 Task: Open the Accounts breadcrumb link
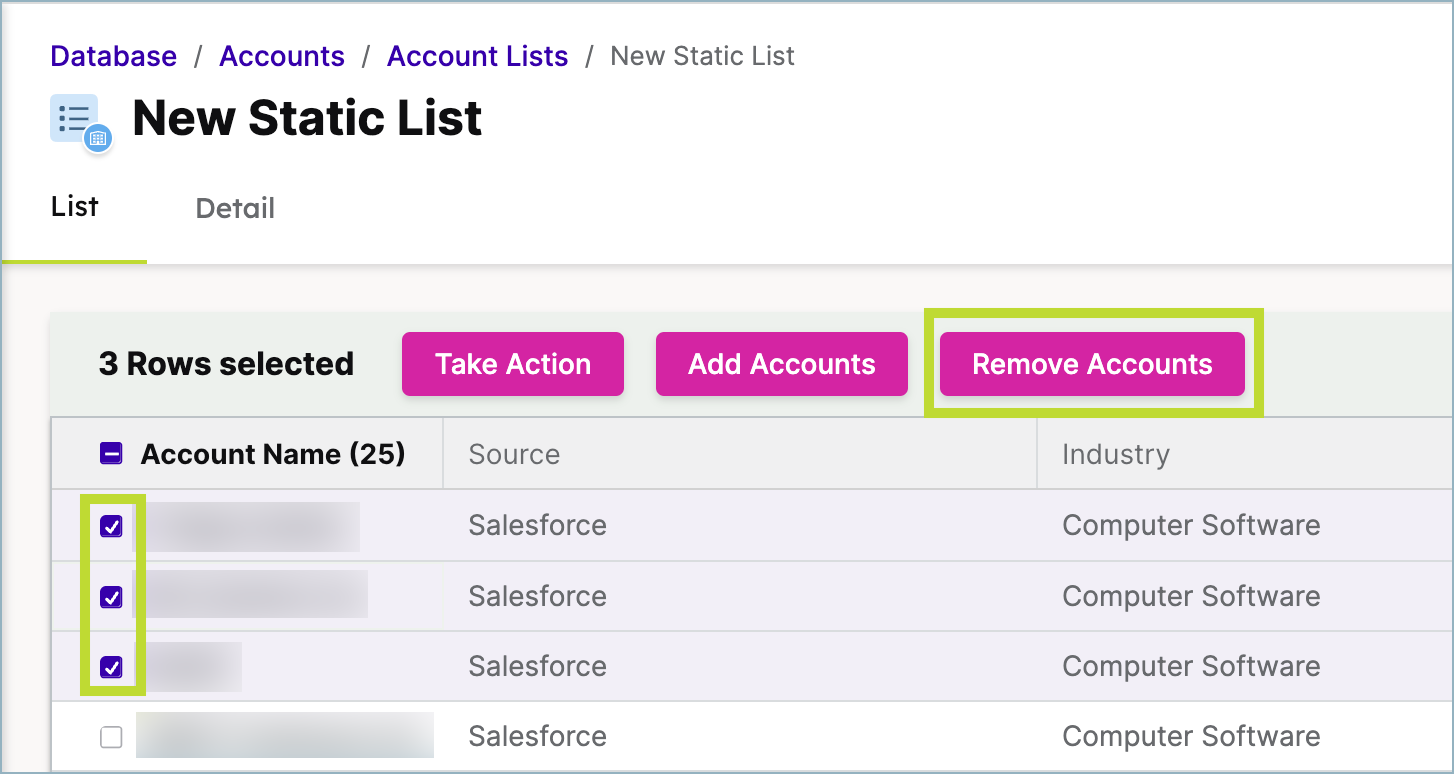coord(281,56)
